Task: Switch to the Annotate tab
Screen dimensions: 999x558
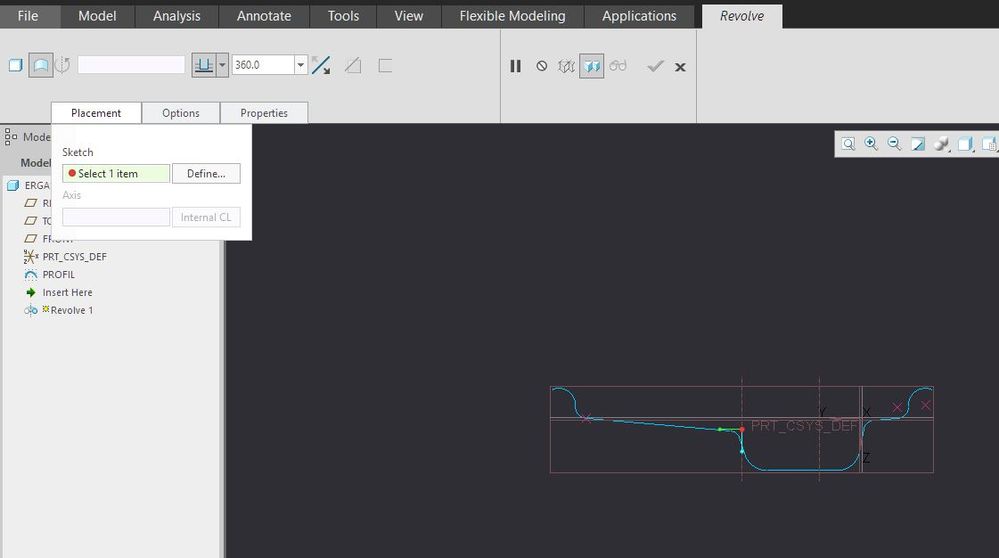Action: coord(264,16)
